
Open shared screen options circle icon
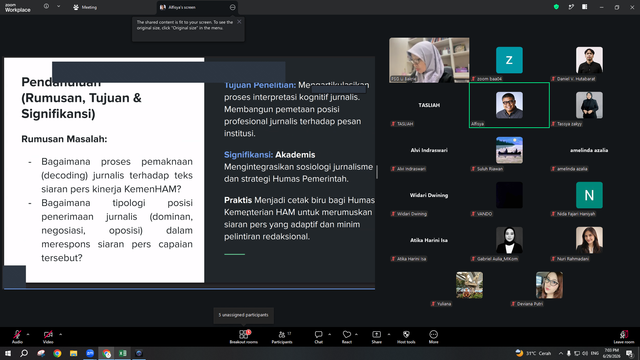233,7
